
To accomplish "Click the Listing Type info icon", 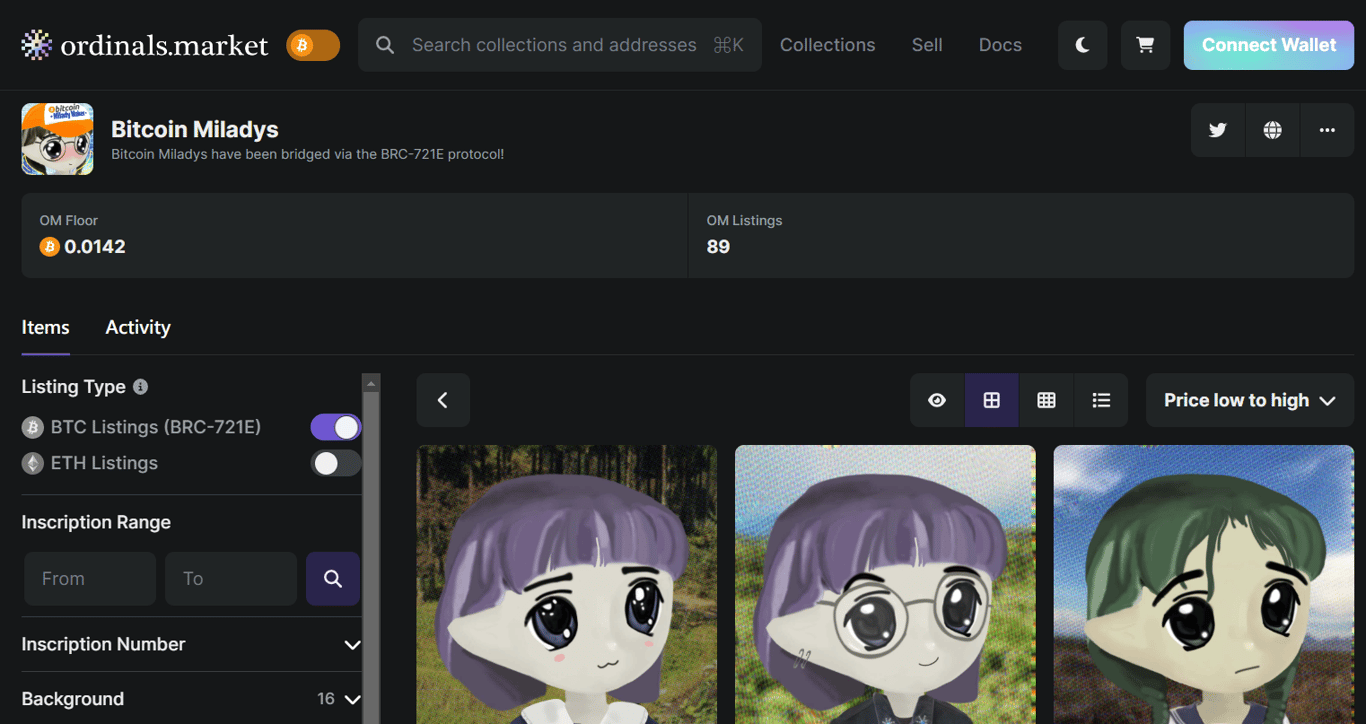I will click(x=140, y=387).
